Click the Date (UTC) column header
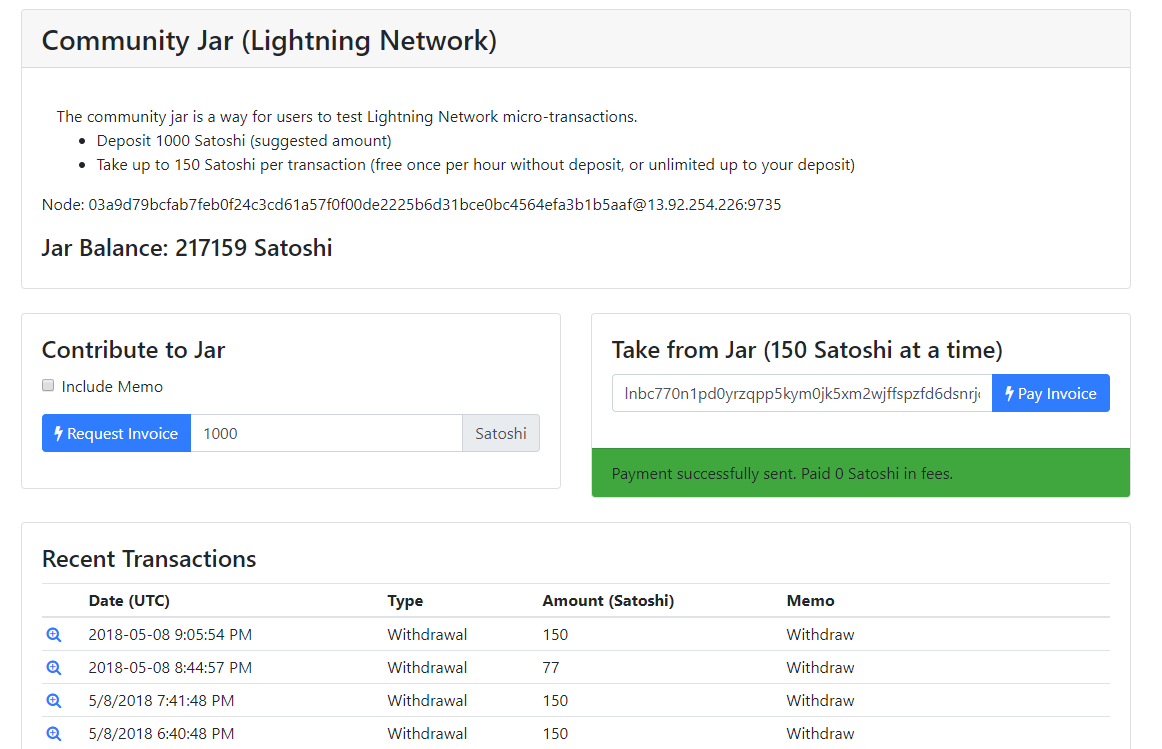This screenshot has width=1162, height=749. (x=129, y=601)
